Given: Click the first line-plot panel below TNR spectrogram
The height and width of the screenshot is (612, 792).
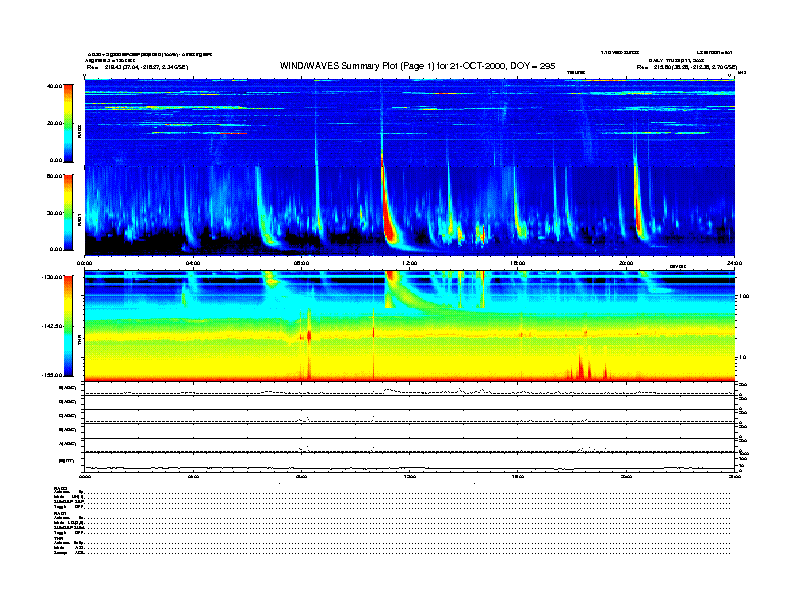Looking at the screenshot, I should 410,389.
